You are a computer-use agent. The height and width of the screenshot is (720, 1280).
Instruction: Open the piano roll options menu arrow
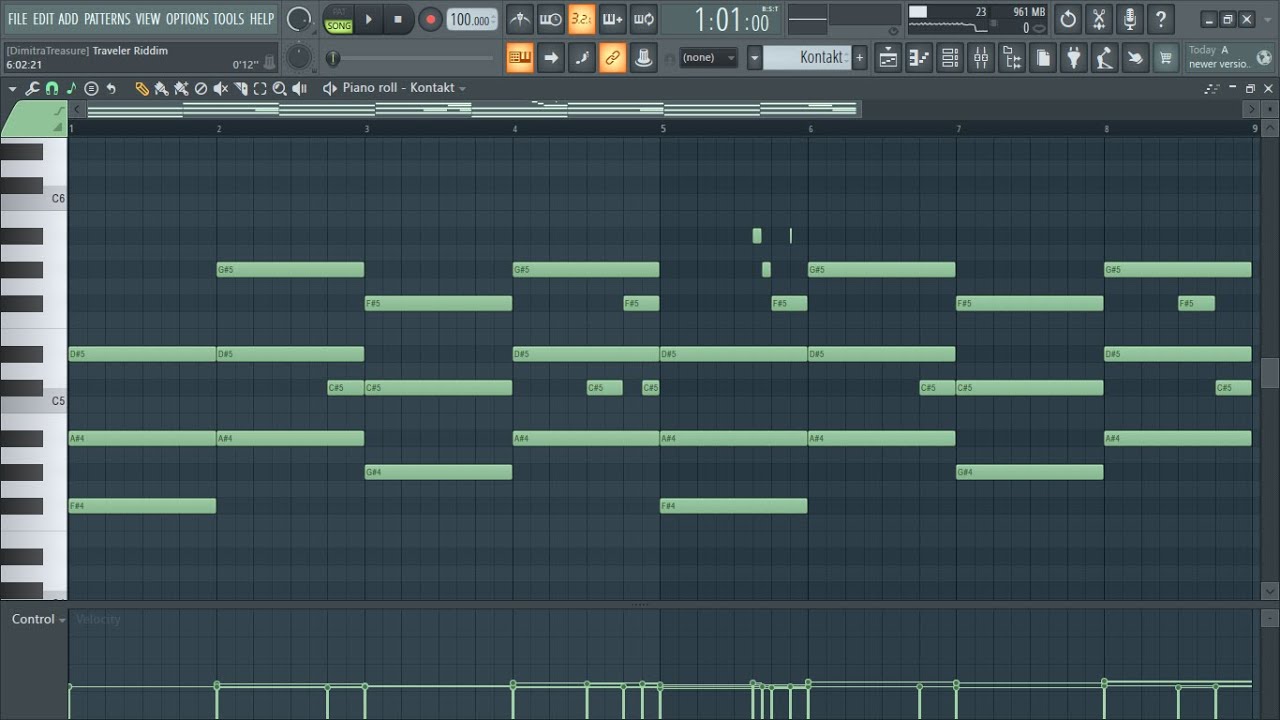point(12,88)
